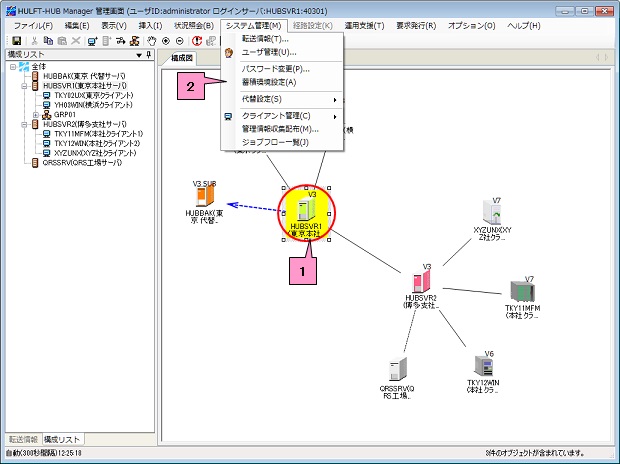This screenshot has height=464, width=620.
Task: Select the hand pan tool in toolbar
Action: pos(151,40)
